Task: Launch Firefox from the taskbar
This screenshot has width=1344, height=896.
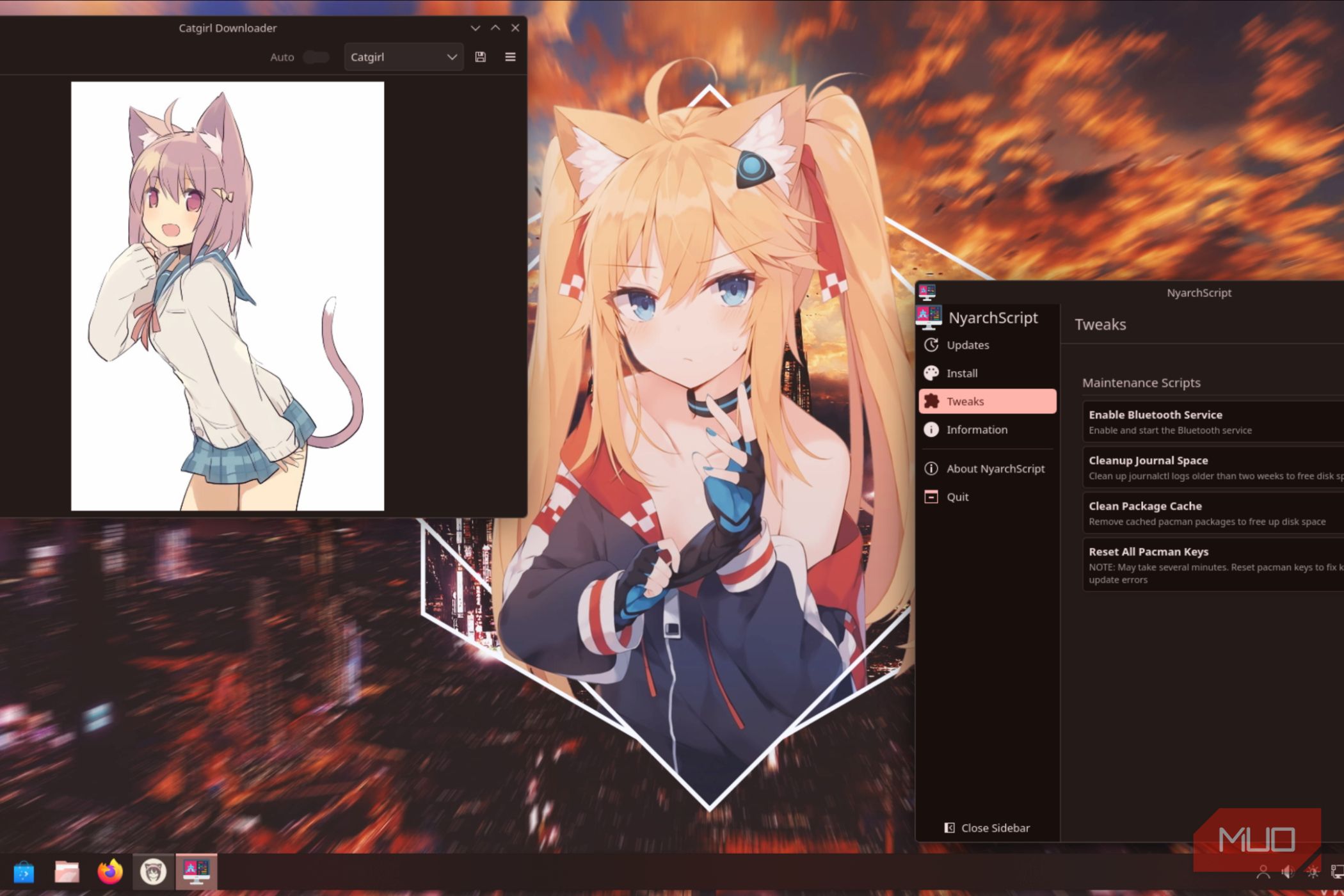Action: pos(109,872)
